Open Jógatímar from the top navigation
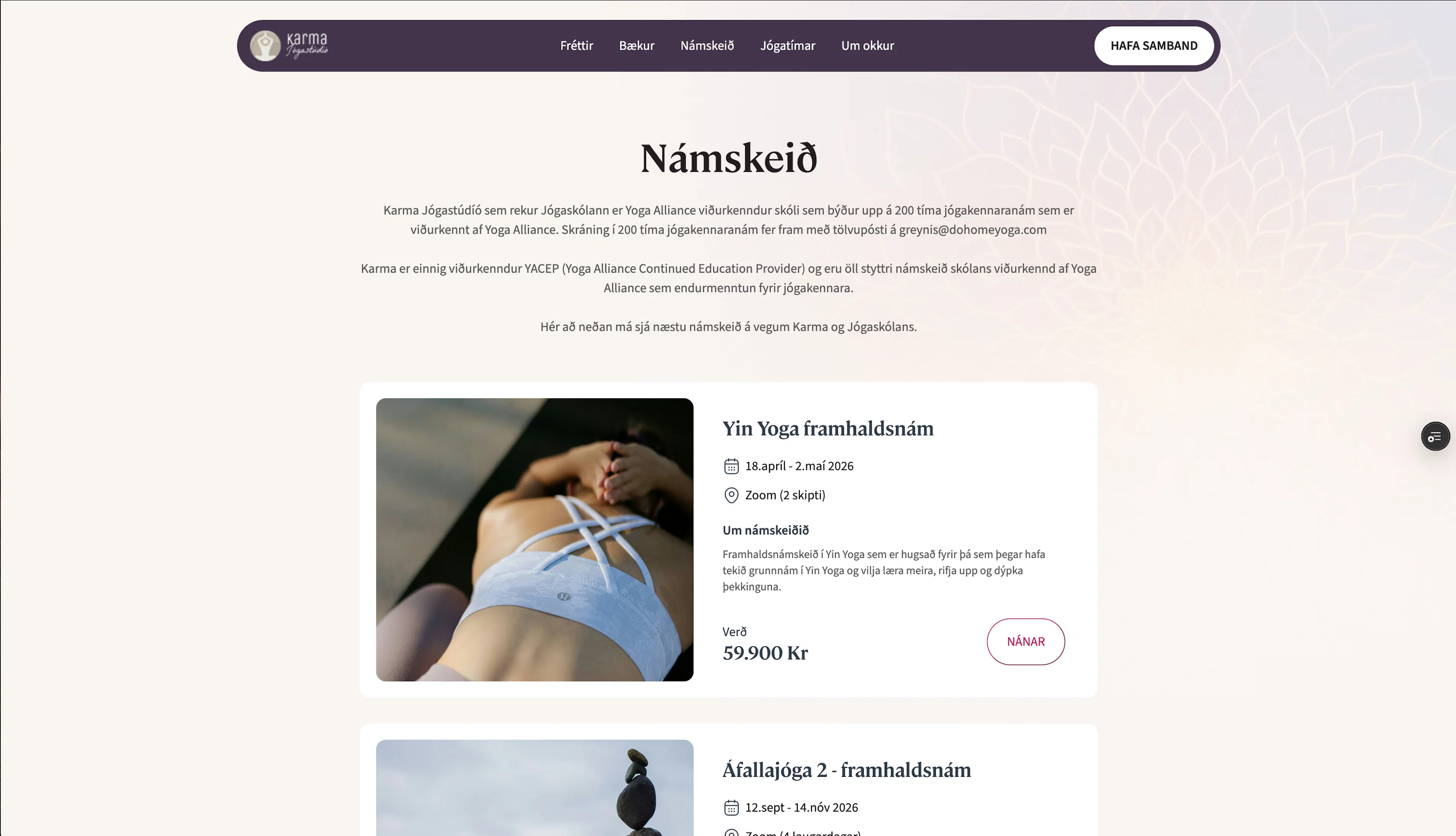 point(788,46)
